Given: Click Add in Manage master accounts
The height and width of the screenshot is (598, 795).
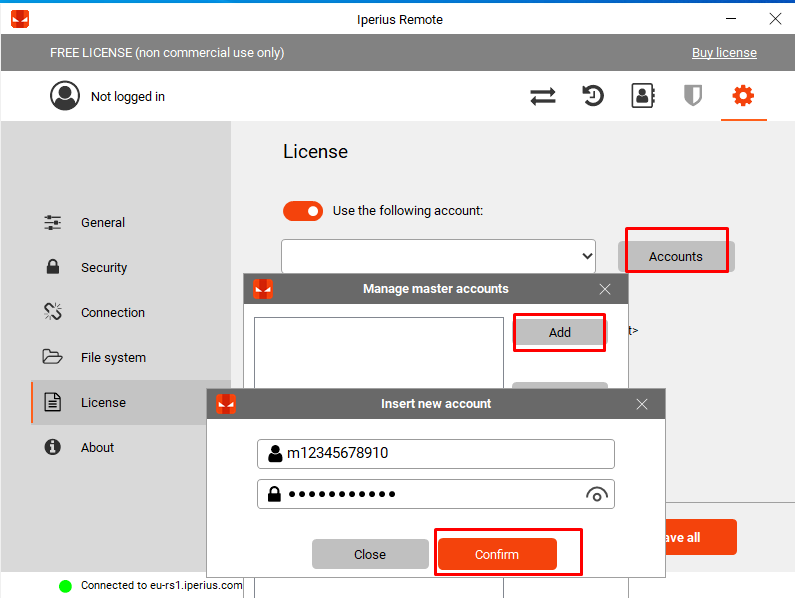Looking at the screenshot, I should tap(560, 332).
